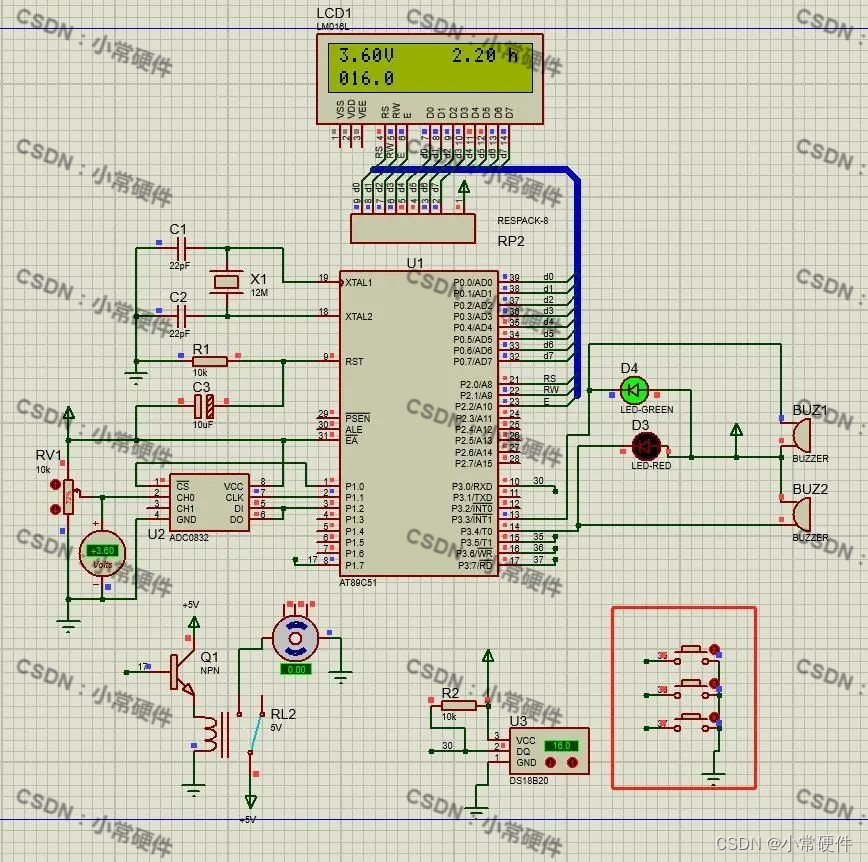Select the LCD1 LM016L display
The height and width of the screenshot is (862, 868).
pos(430,79)
